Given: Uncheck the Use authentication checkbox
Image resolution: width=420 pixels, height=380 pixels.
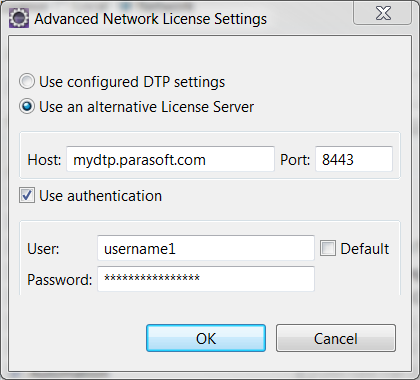Looking at the screenshot, I should pos(27,195).
